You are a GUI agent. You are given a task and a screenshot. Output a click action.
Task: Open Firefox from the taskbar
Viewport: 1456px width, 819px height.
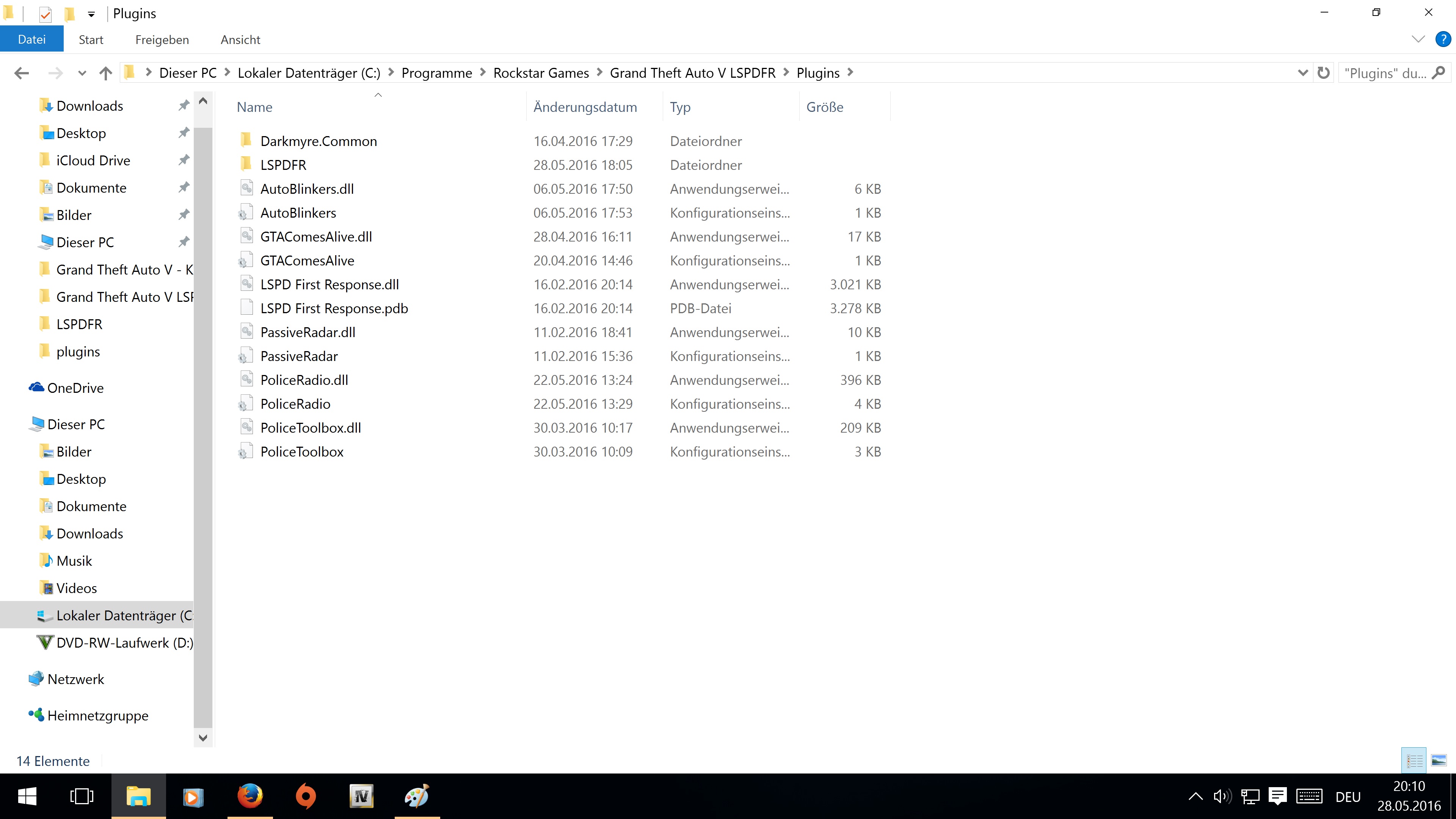250,796
